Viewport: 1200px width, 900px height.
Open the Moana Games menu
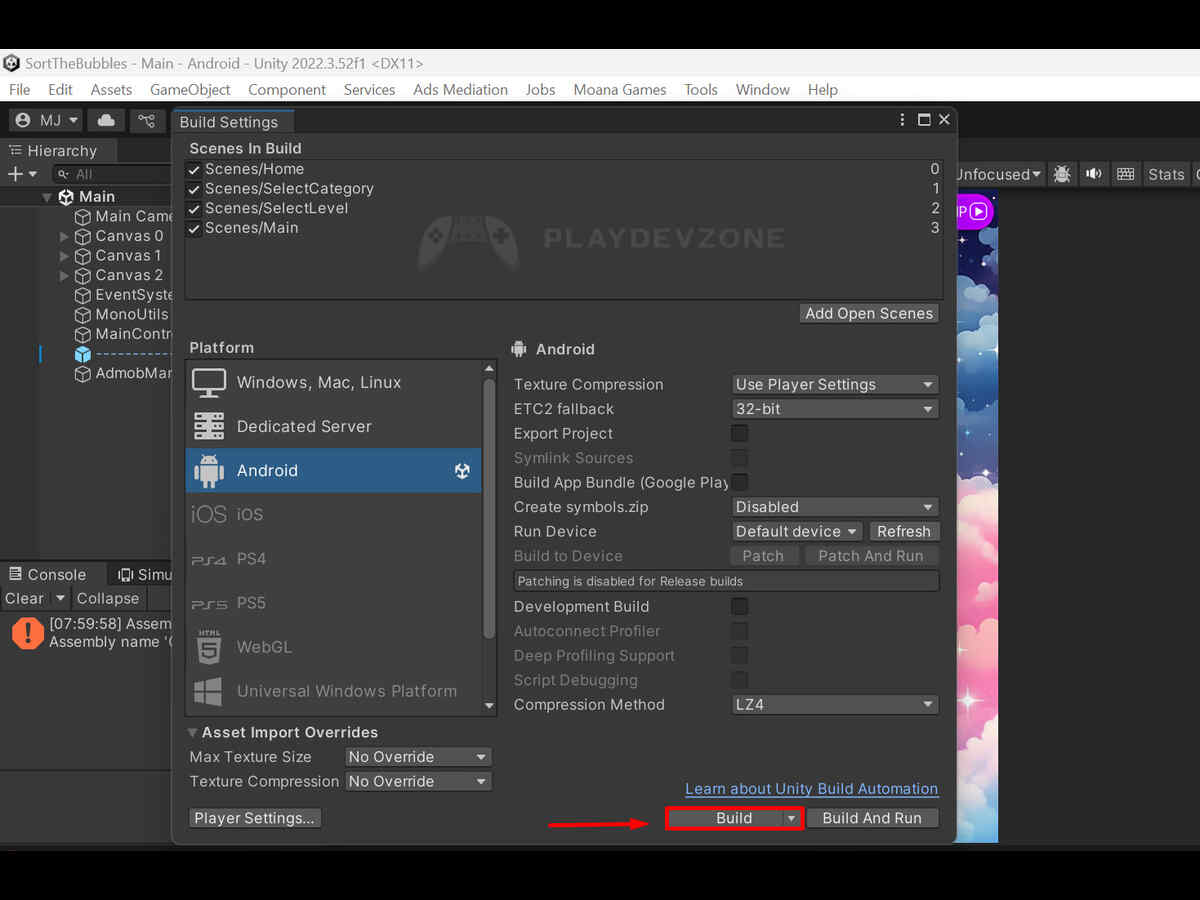pos(620,90)
